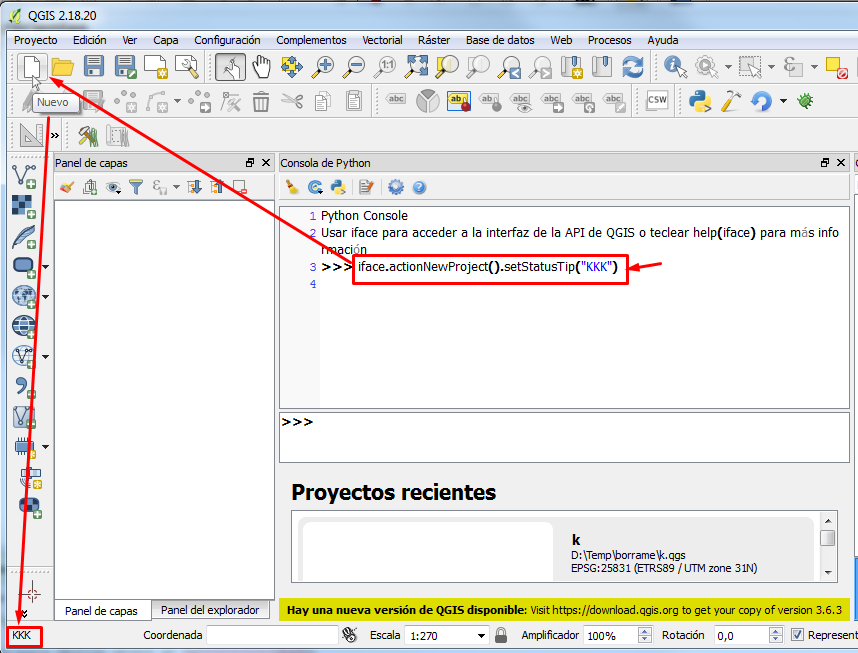Open a project with the folder icon
Screen dimensions: 858x653
click(62, 67)
